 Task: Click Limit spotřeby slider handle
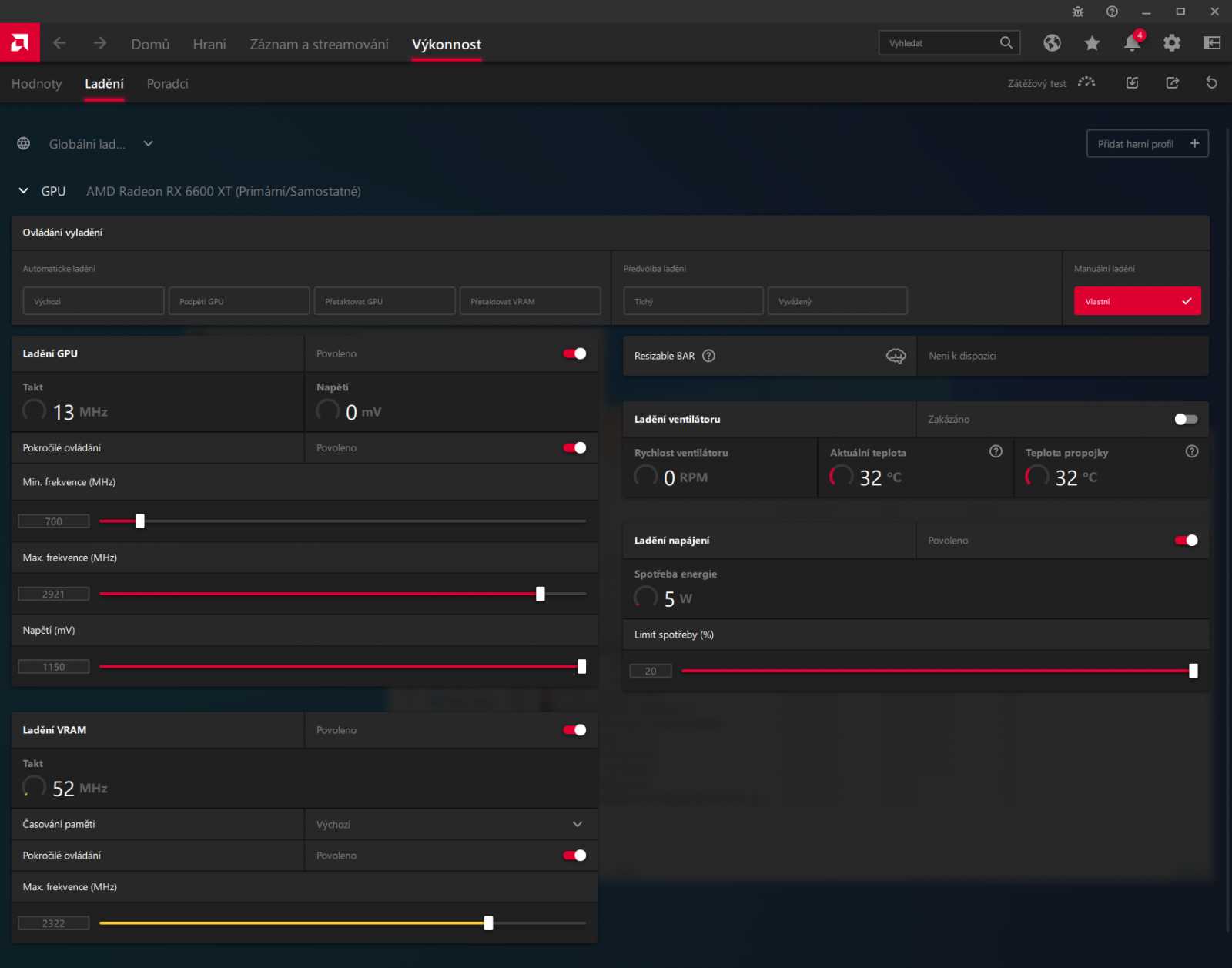click(x=1193, y=671)
